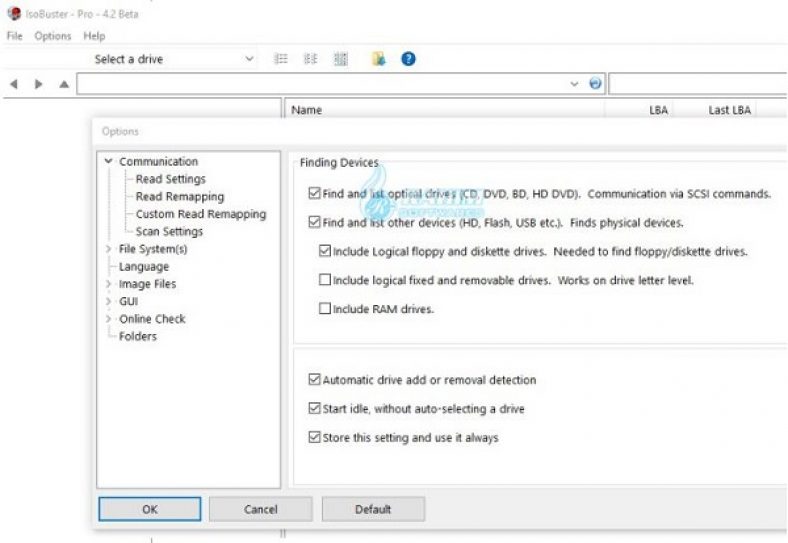Sort by the LBA column header
This screenshot has height=543, width=788.
tap(639, 110)
